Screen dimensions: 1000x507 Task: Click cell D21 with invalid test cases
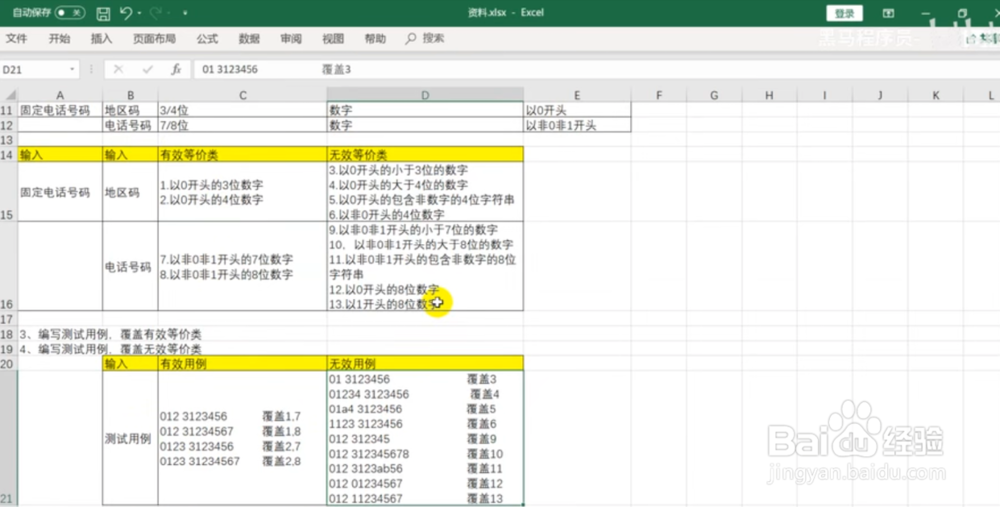click(425, 439)
